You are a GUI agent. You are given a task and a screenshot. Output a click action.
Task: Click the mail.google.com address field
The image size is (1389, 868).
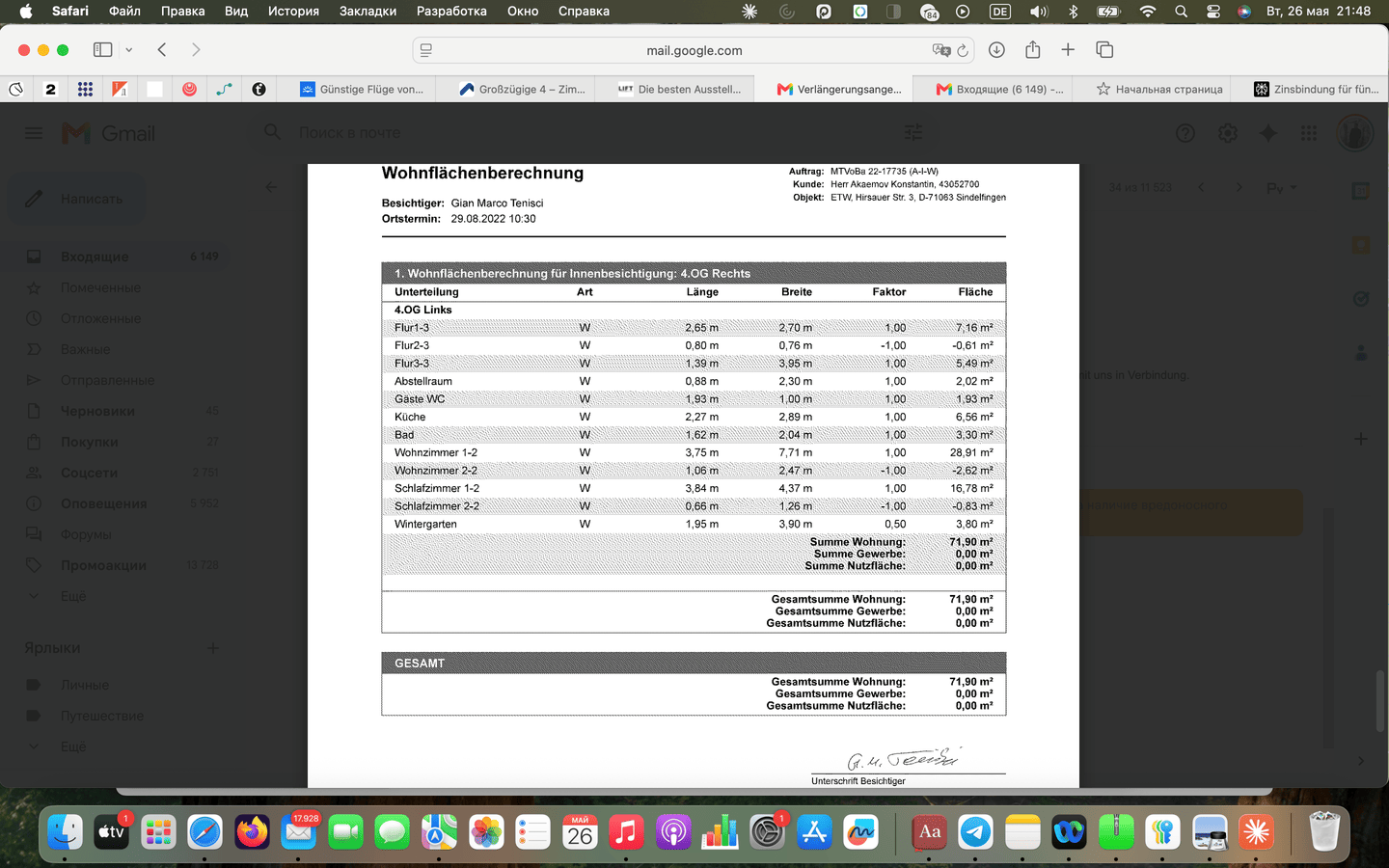tap(694, 50)
